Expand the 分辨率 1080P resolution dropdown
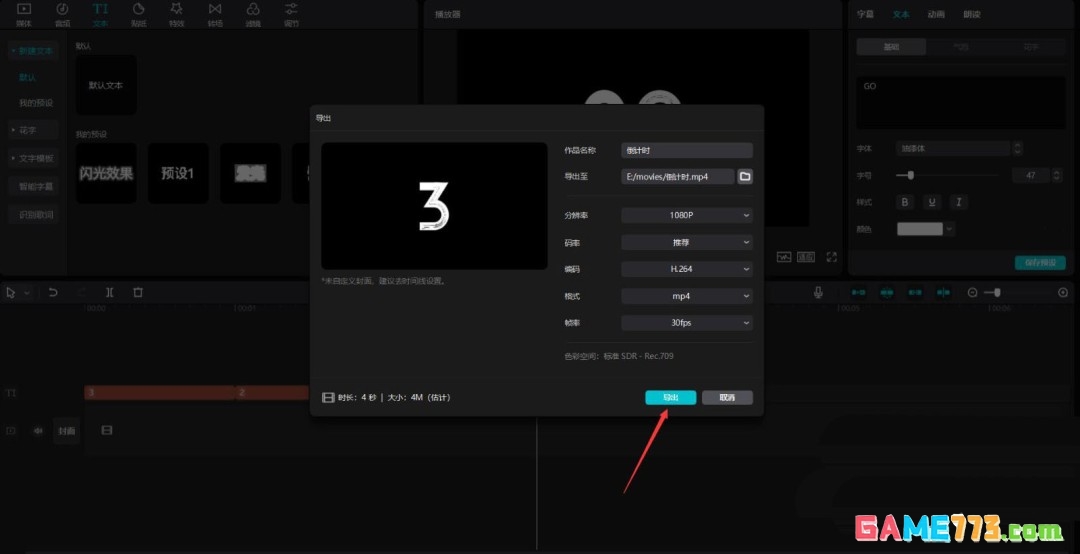This screenshot has width=1080, height=554. coord(686,215)
